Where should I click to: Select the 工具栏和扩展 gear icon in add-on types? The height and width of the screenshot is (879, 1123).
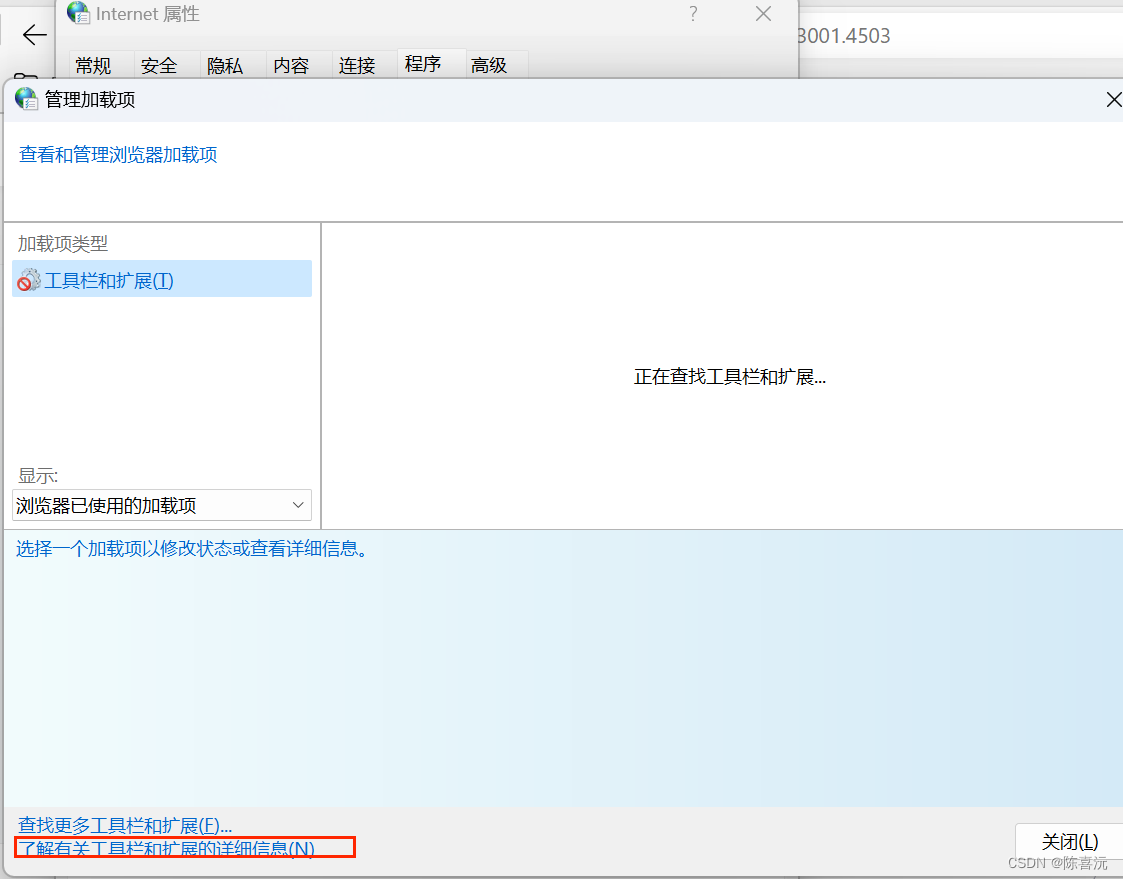pos(29,279)
